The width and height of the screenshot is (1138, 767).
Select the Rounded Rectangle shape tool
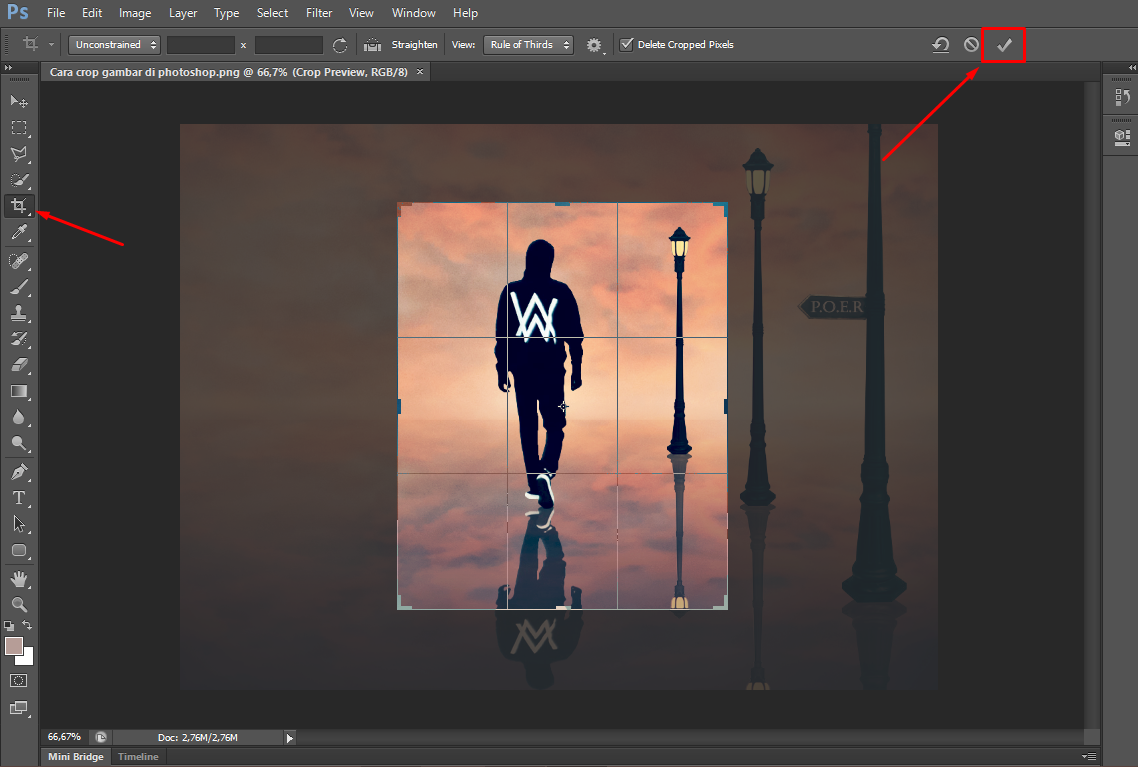[19, 550]
